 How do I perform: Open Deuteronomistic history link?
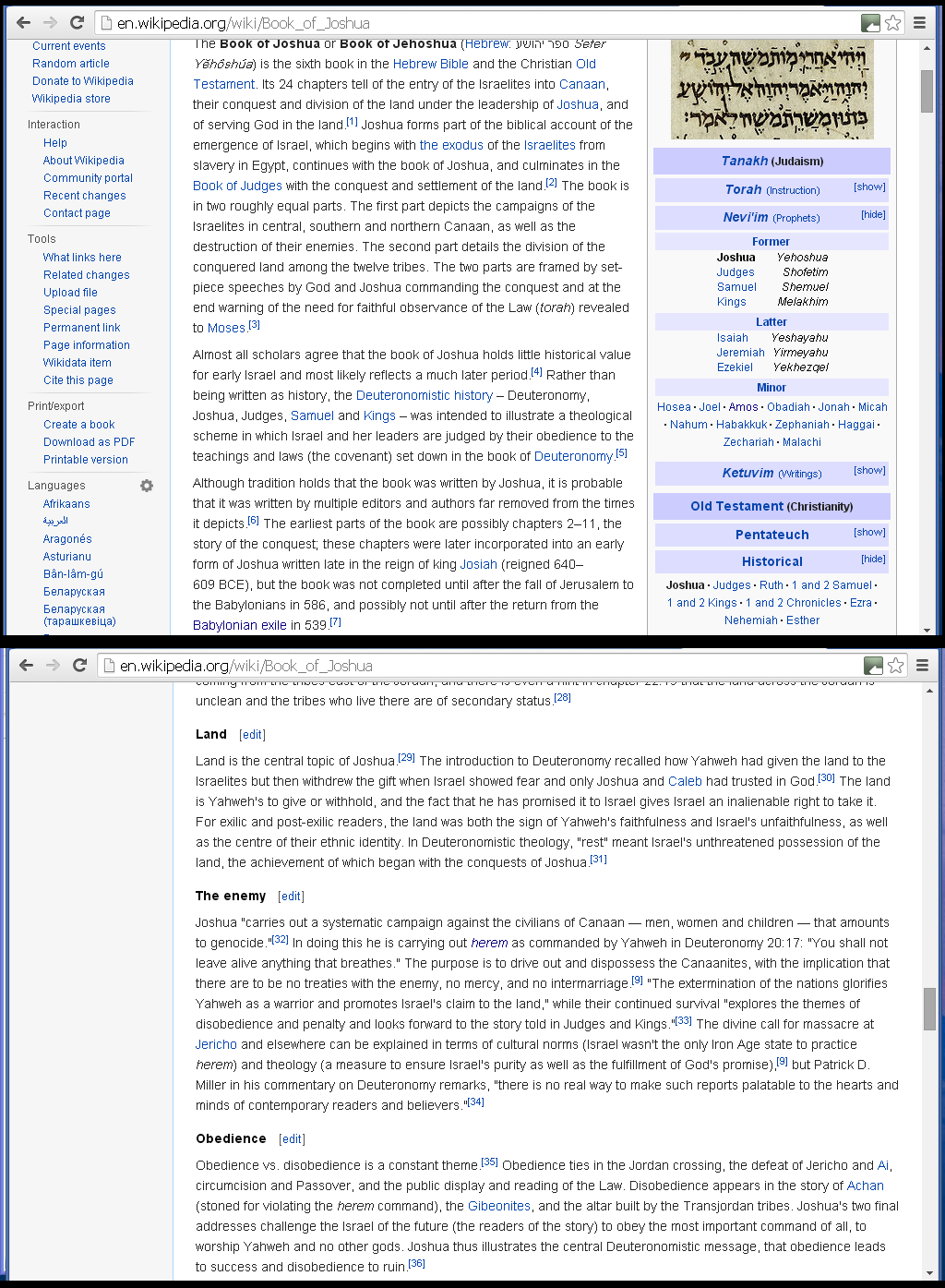click(x=425, y=395)
